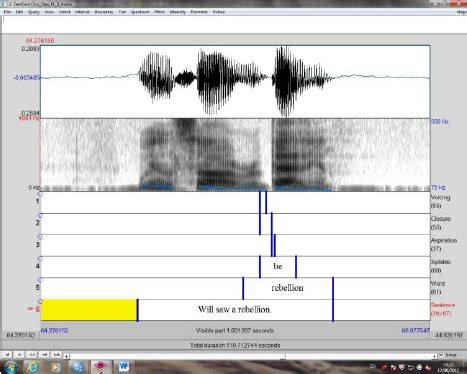This screenshot has height=374, width=467.
Task: Open the File menu
Action: [x=7, y=12]
